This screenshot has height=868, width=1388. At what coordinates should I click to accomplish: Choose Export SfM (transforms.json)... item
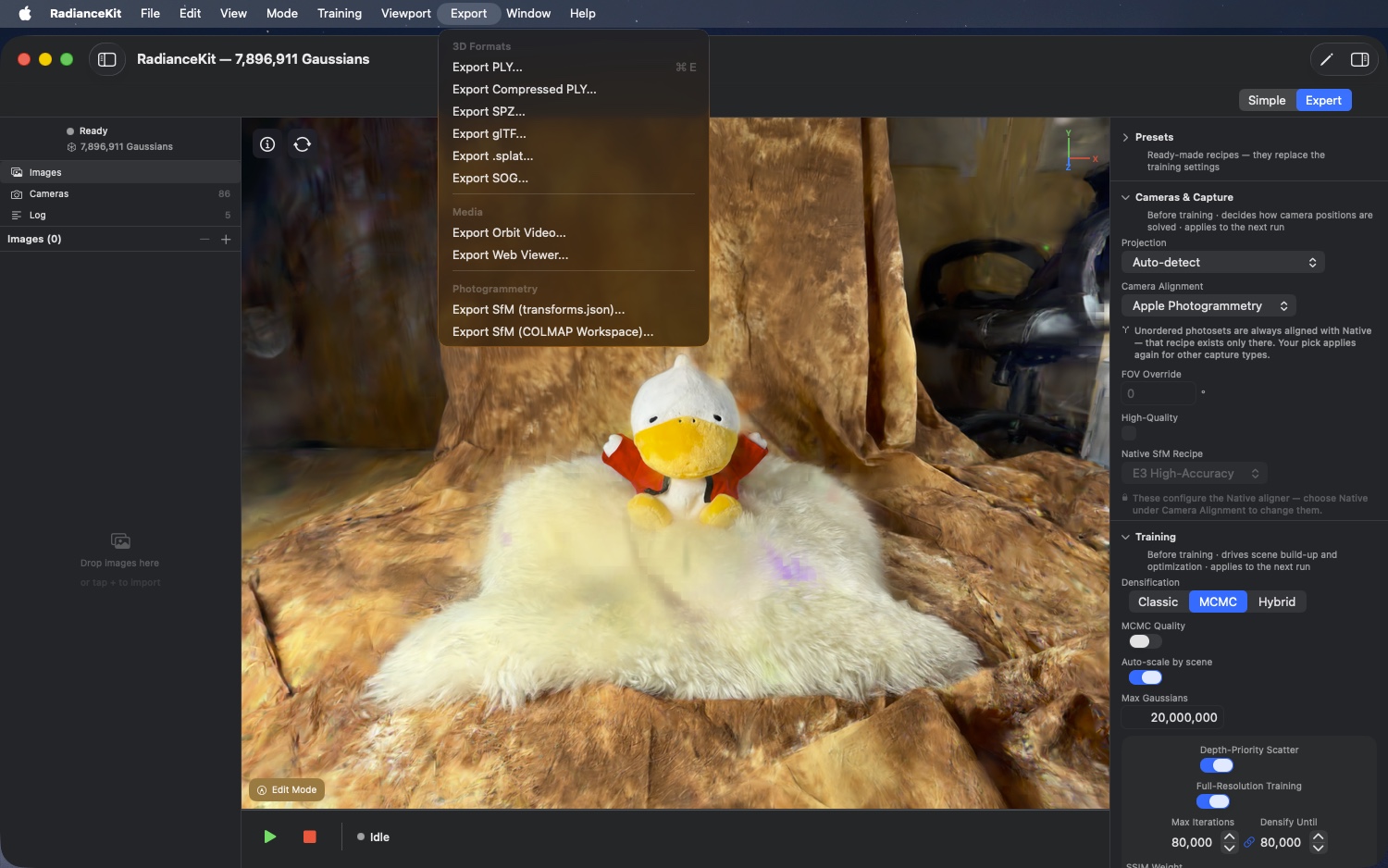click(574, 309)
